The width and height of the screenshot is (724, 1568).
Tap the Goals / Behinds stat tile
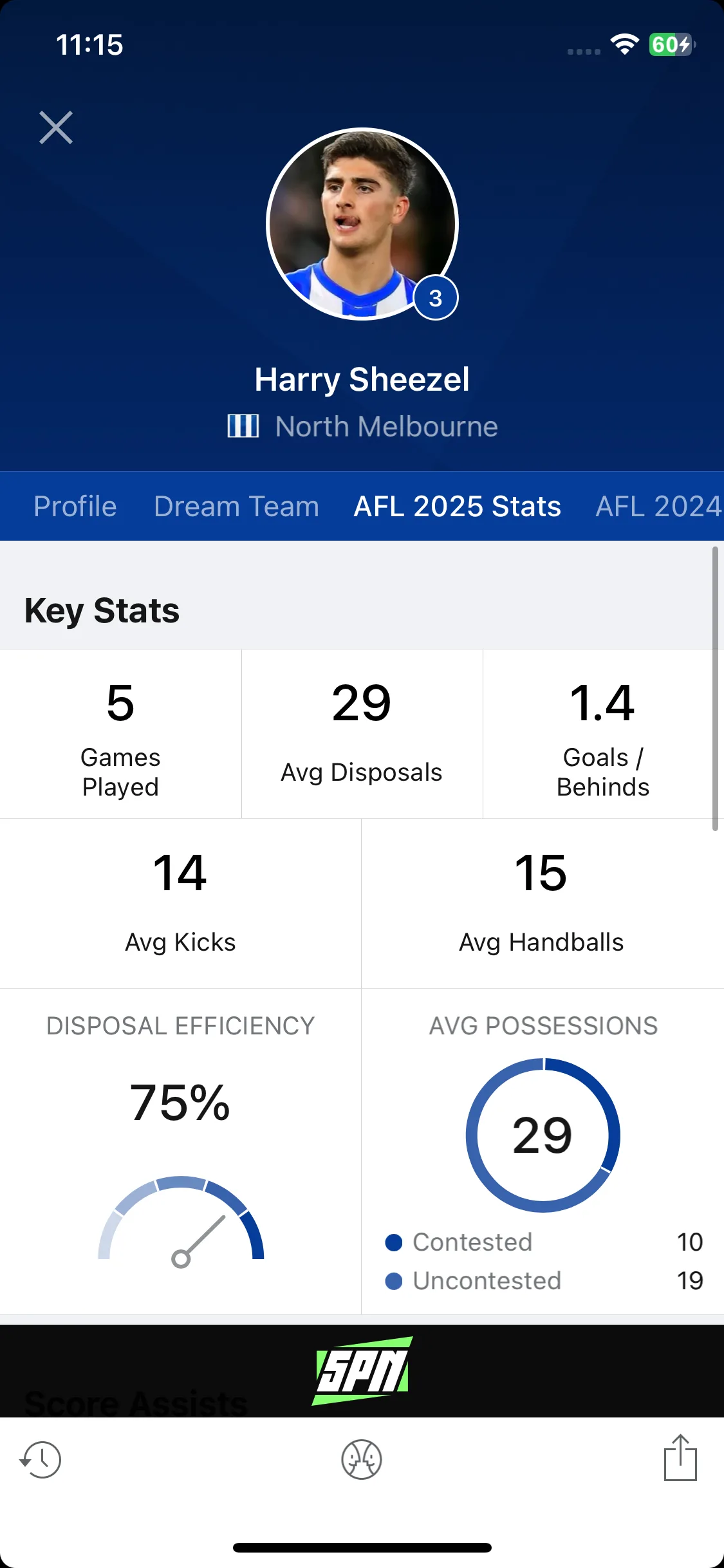[x=603, y=734]
